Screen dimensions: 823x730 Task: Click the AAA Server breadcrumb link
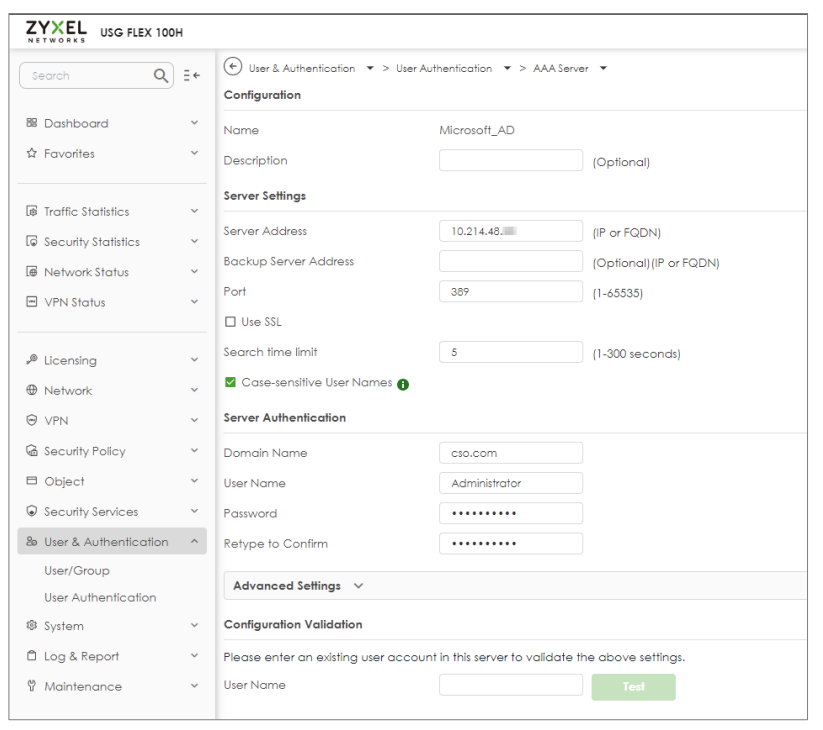click(561, 68)
